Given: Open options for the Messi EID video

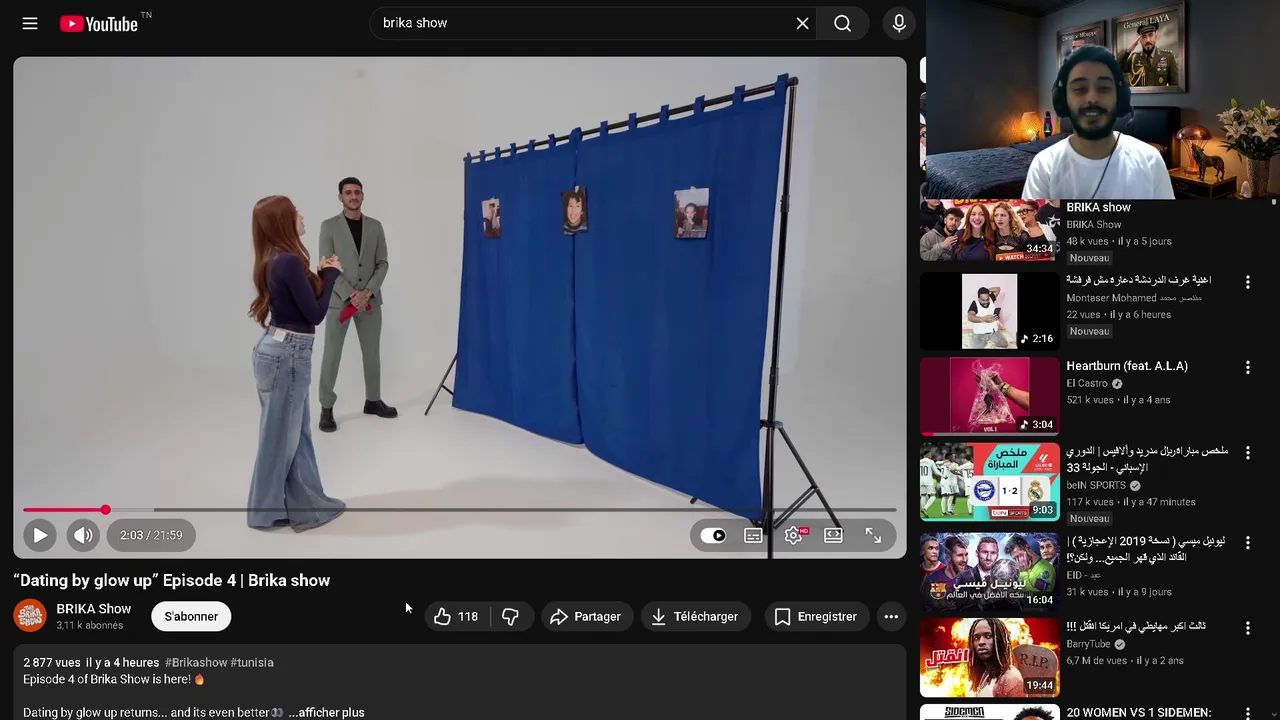Looking at the screenshot, I should pos(1247,542).
